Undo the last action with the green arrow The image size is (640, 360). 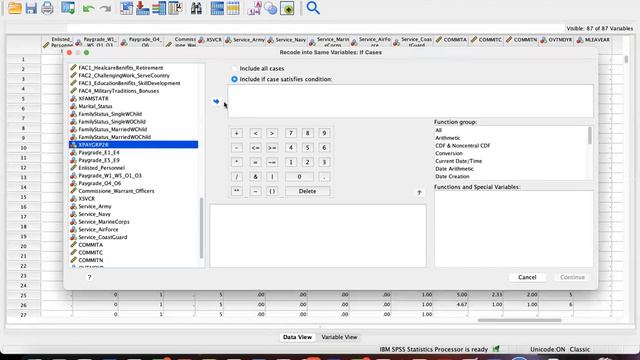tap(88, 8)
